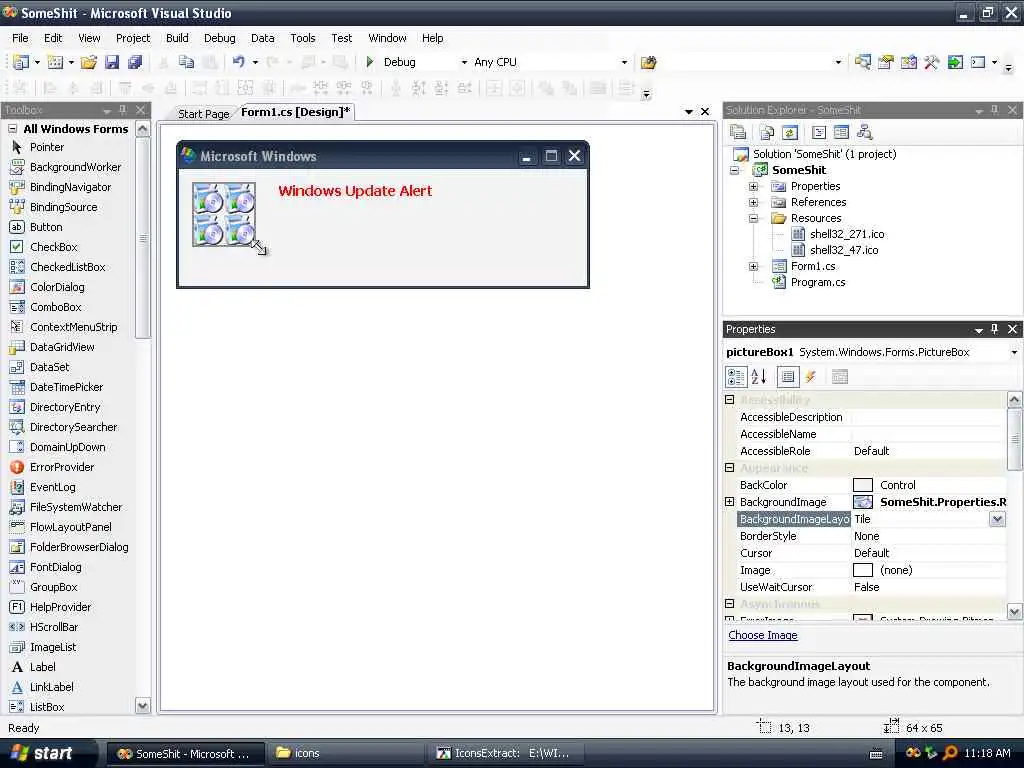Open the pictureBox1 object selector dropdown
The width and height of the screenshot is (1024, 768).
tap(1014, 353)
